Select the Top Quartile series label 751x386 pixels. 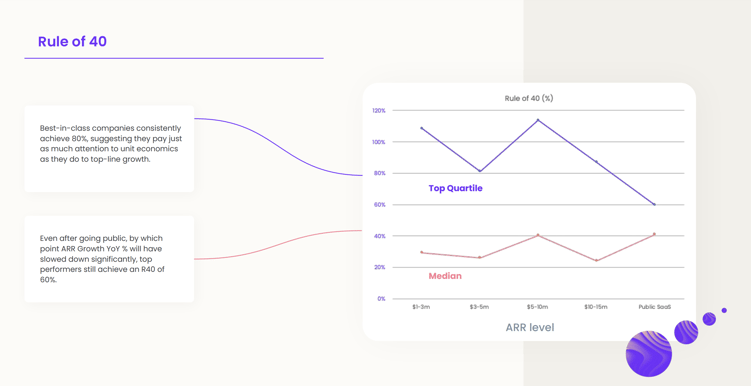455,188
